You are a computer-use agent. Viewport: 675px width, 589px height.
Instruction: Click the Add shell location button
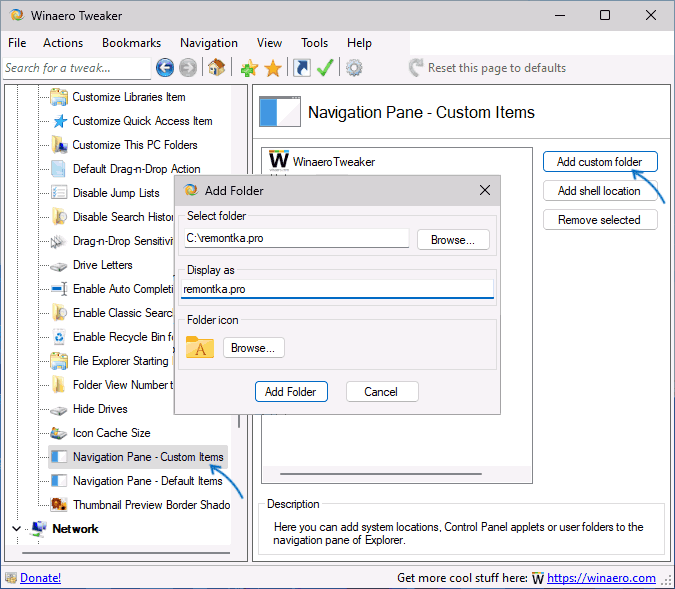coord(600,191)
